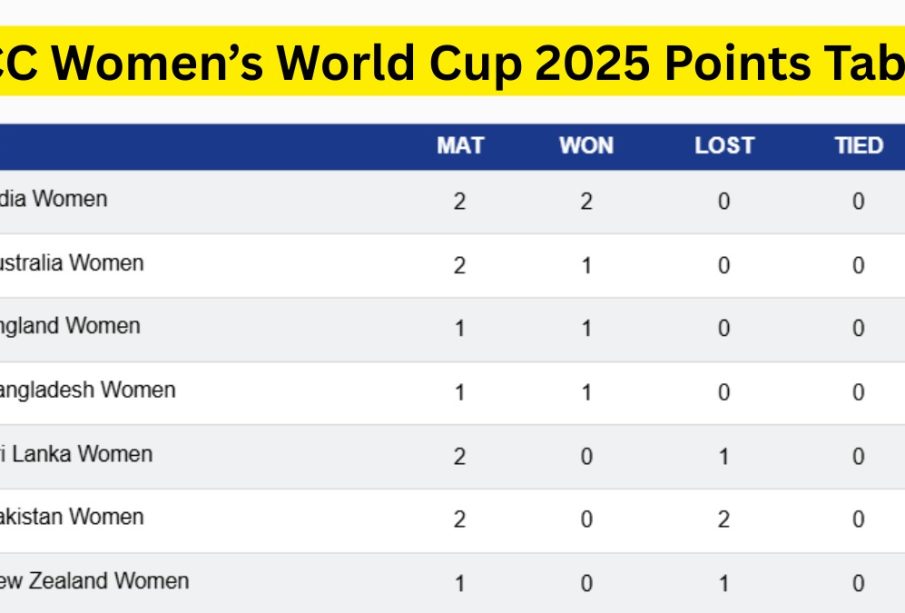Click Pakistan Women's LOST value
Viewport: 905px width, 613px height.
pyautogui.click(x=724, y=520)
